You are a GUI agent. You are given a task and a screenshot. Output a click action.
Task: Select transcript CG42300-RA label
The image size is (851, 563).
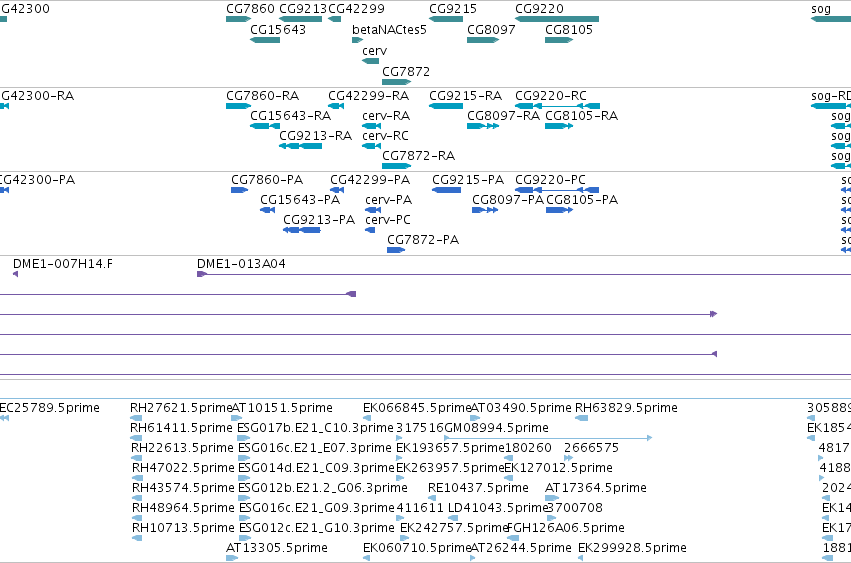[37, 96]
